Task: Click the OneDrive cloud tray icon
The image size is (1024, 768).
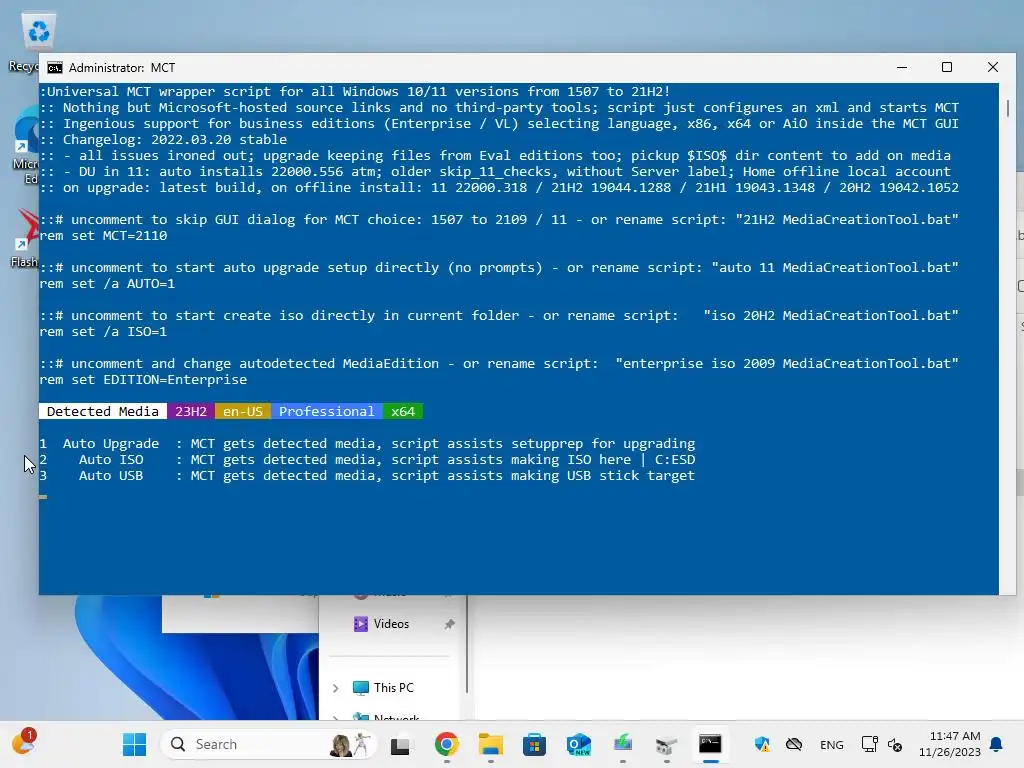Action: tap(793, 744)
